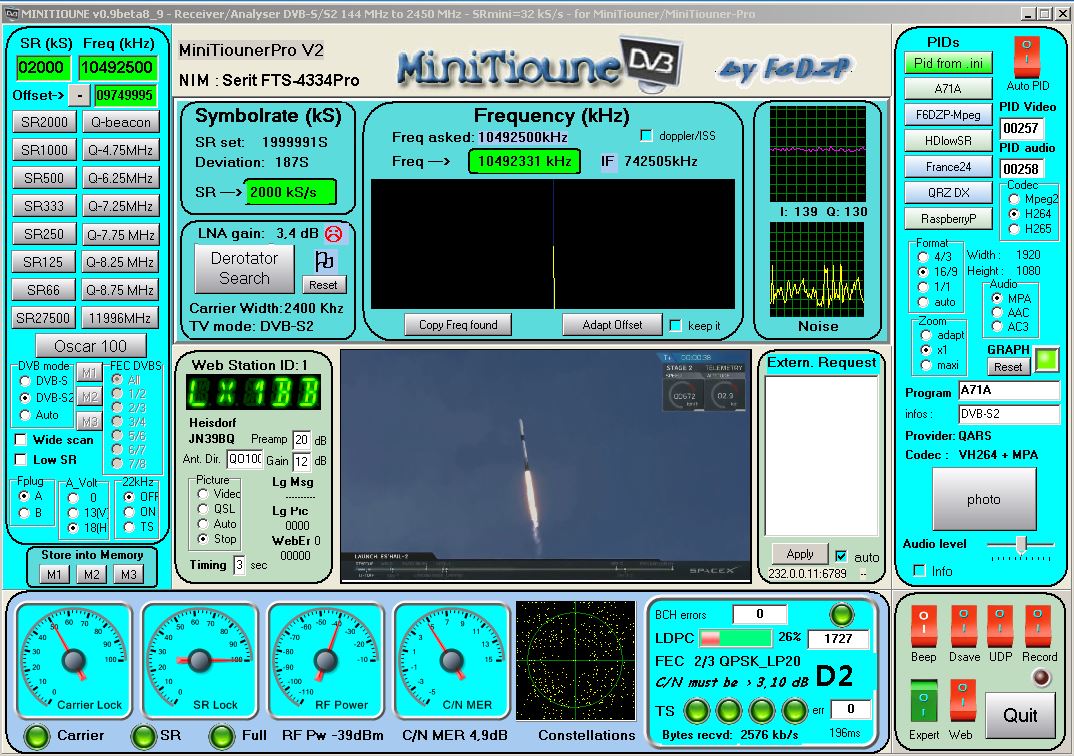Click the first TS green LED

pyautogui.click(x=697, y=711)
